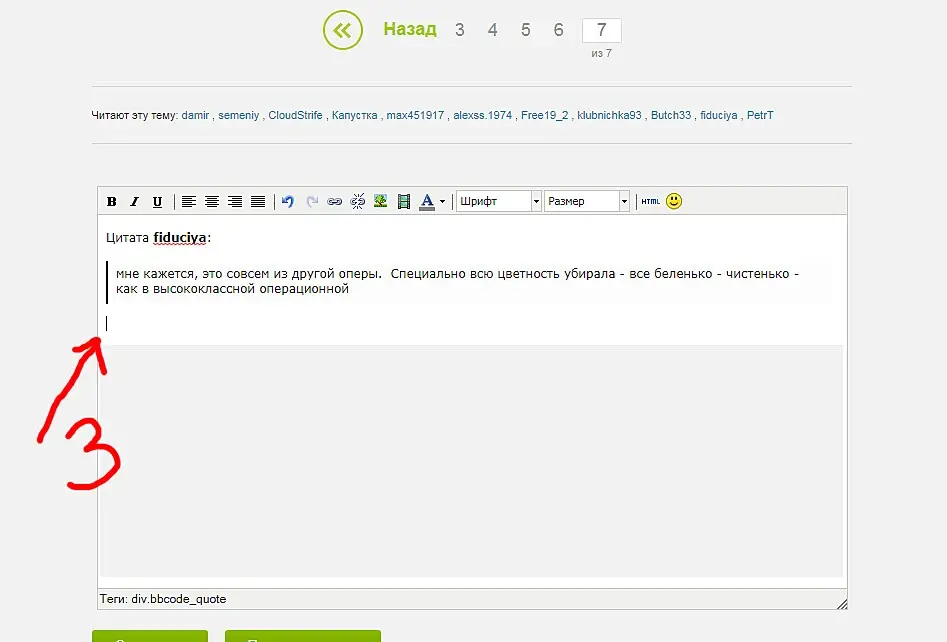Image resolution: width=947 pixels, height=642 pixels.
Task: Insert an image via picture icon
Action: tap(380, 202)
